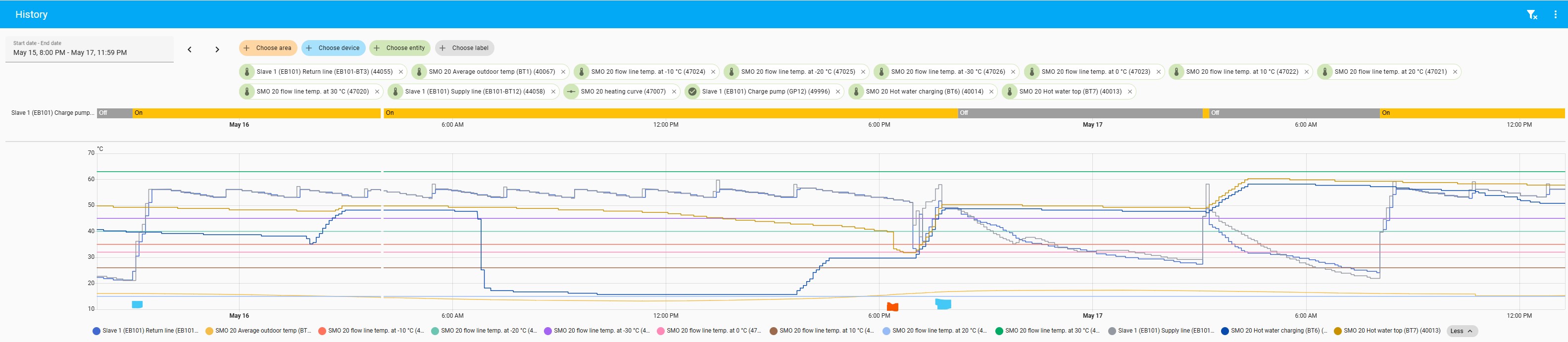Remove flow line temp. at -10 °C chip
Image resolution: width=1568 pixels, height=342 pixels.
(x=713, y=72)
